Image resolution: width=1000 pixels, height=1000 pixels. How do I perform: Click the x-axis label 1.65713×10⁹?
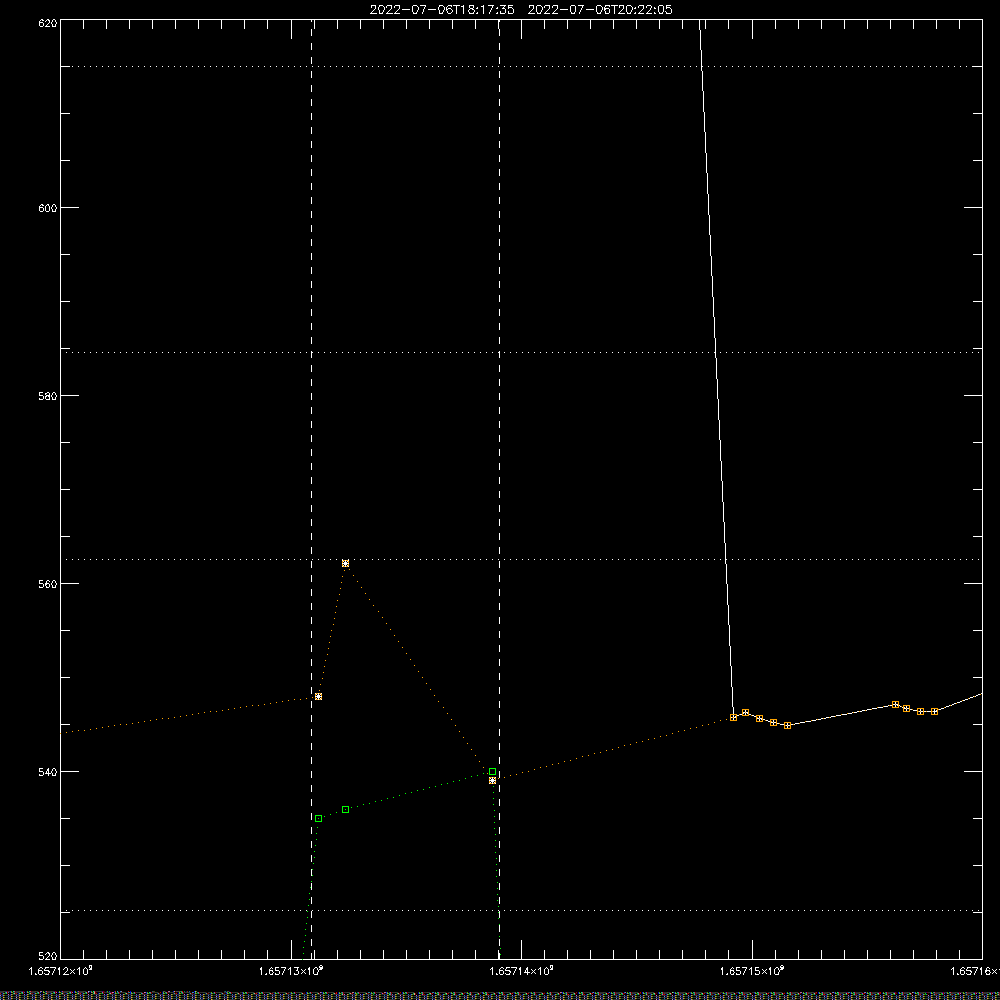291,971
